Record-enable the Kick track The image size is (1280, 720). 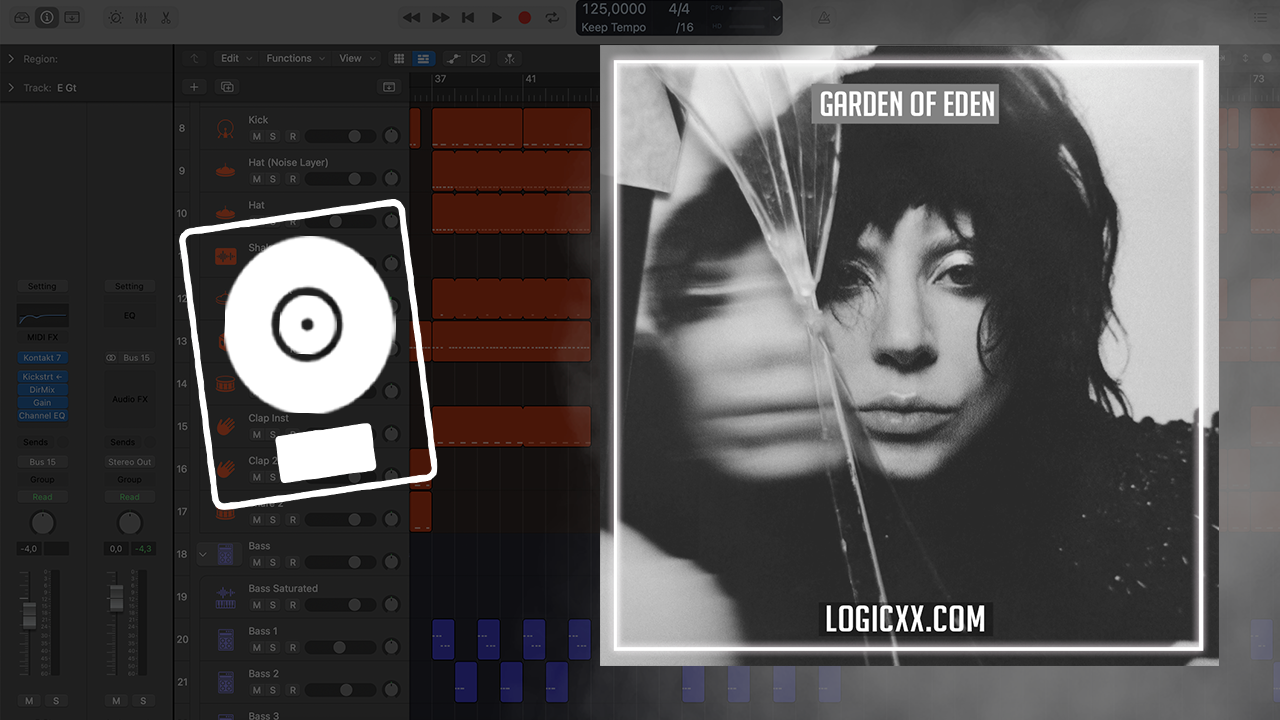[292, 136]
